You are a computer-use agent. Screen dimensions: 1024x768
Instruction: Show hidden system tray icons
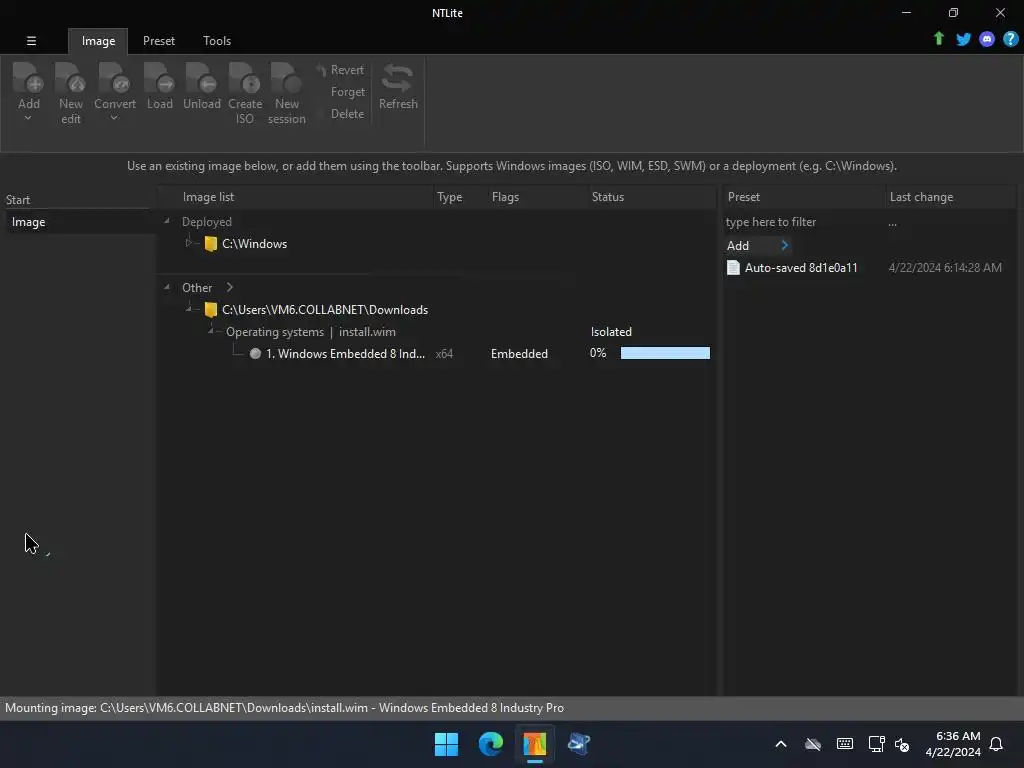pos(780,744)
